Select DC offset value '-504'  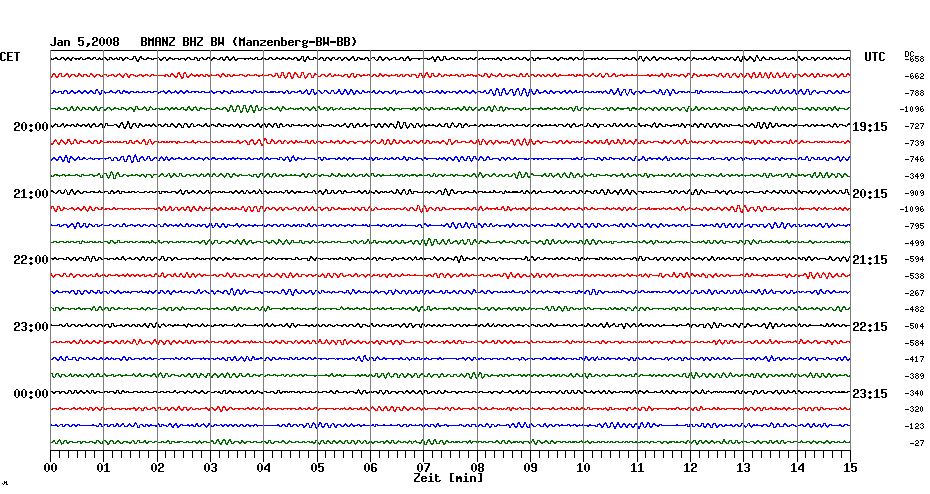914,327
